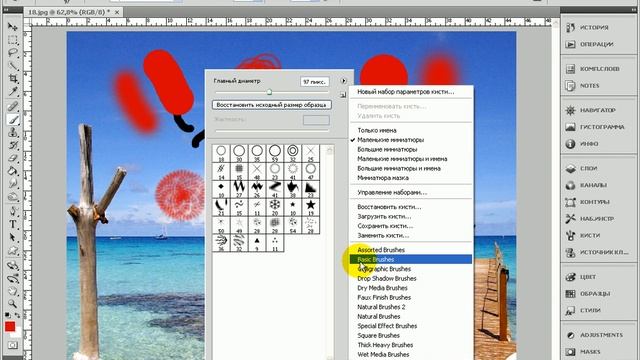Screen dimensions: 640x360
Task: Toggle Quick Mask mode at toolbar bottom
Action: [13, 345]
